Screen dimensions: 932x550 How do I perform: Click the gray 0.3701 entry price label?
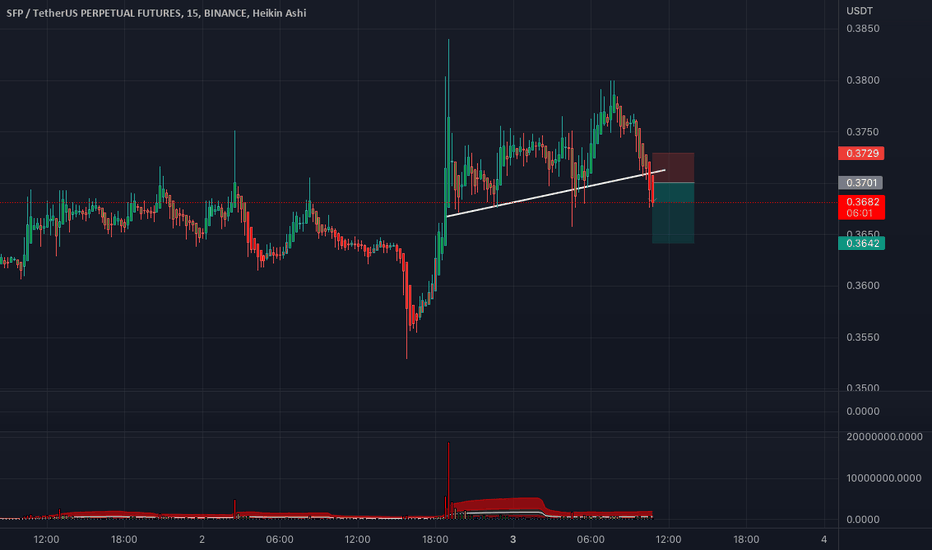861,183
